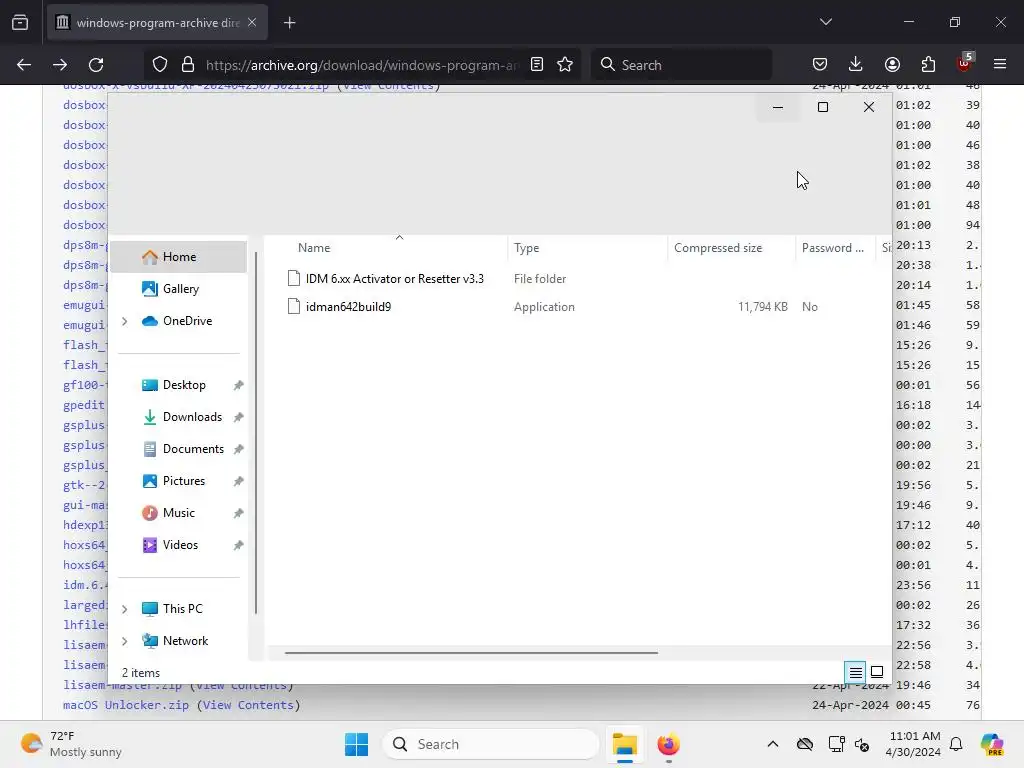
Task: Go forward in Firefox
Action: (60, 65)
